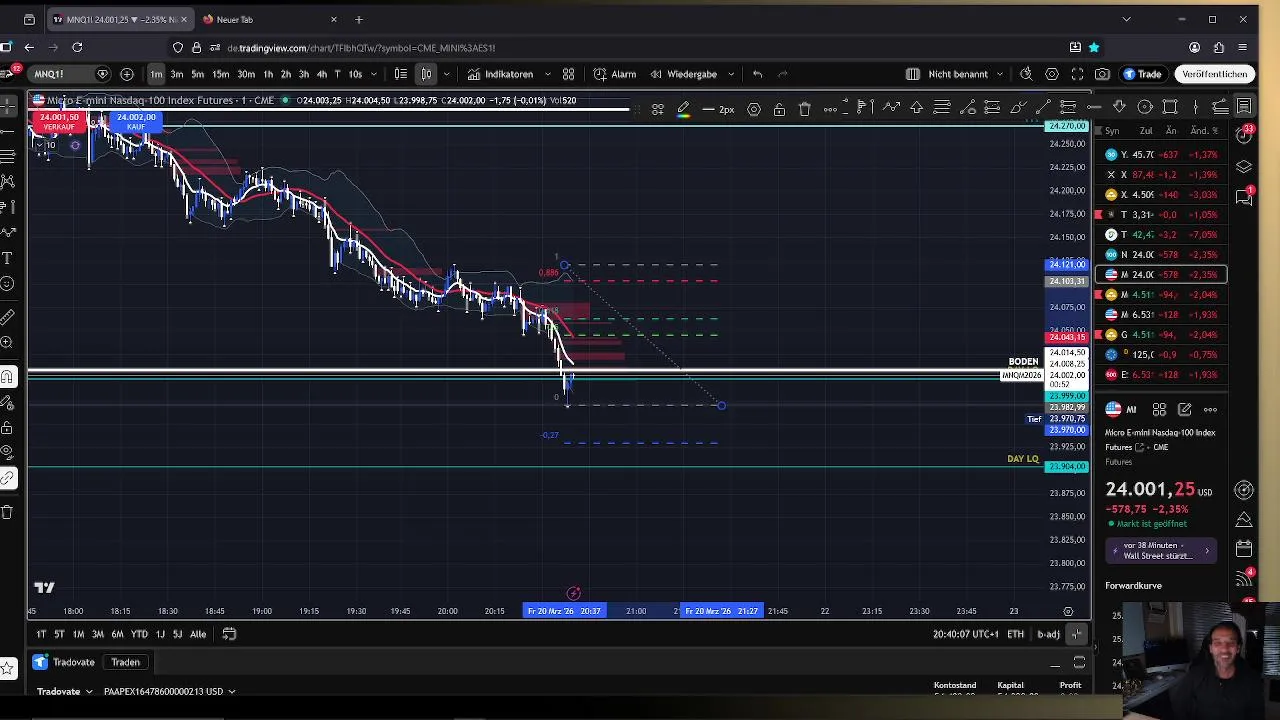Image resolution: width=1280 pixels, height=720 pixels.
Task: Open more options in symbol details panel
Action: click(1210, 409)
